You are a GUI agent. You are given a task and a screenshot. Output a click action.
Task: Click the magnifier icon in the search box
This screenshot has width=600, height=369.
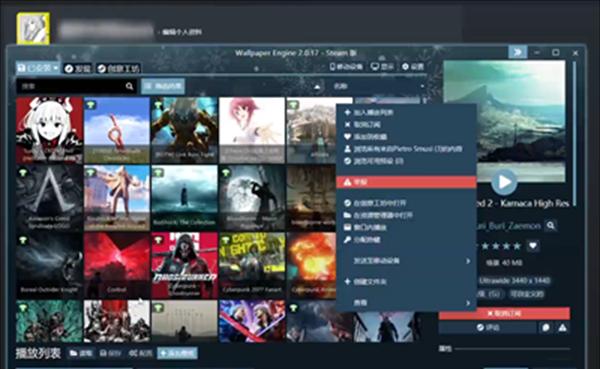tap(129, 86)
